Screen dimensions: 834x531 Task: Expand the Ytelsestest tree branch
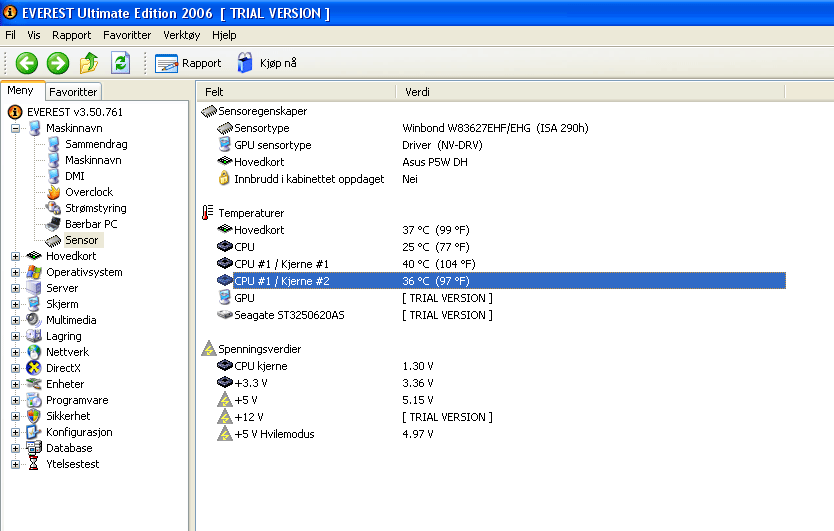point(15,464)
